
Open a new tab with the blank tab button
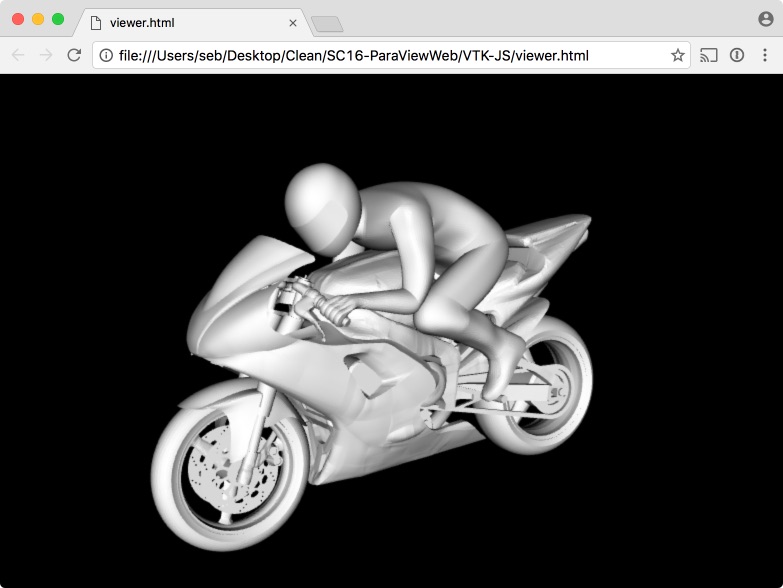tap(327, 24)
